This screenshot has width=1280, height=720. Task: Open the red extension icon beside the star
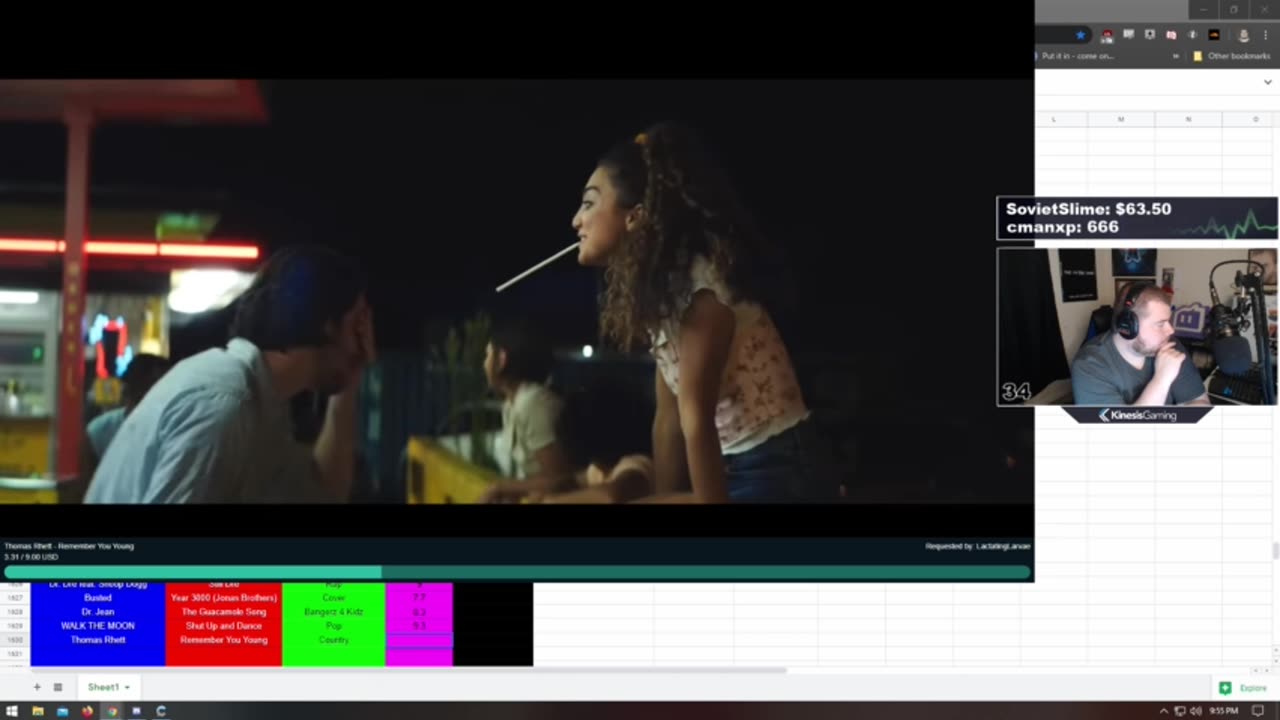tap(1107, 35)
